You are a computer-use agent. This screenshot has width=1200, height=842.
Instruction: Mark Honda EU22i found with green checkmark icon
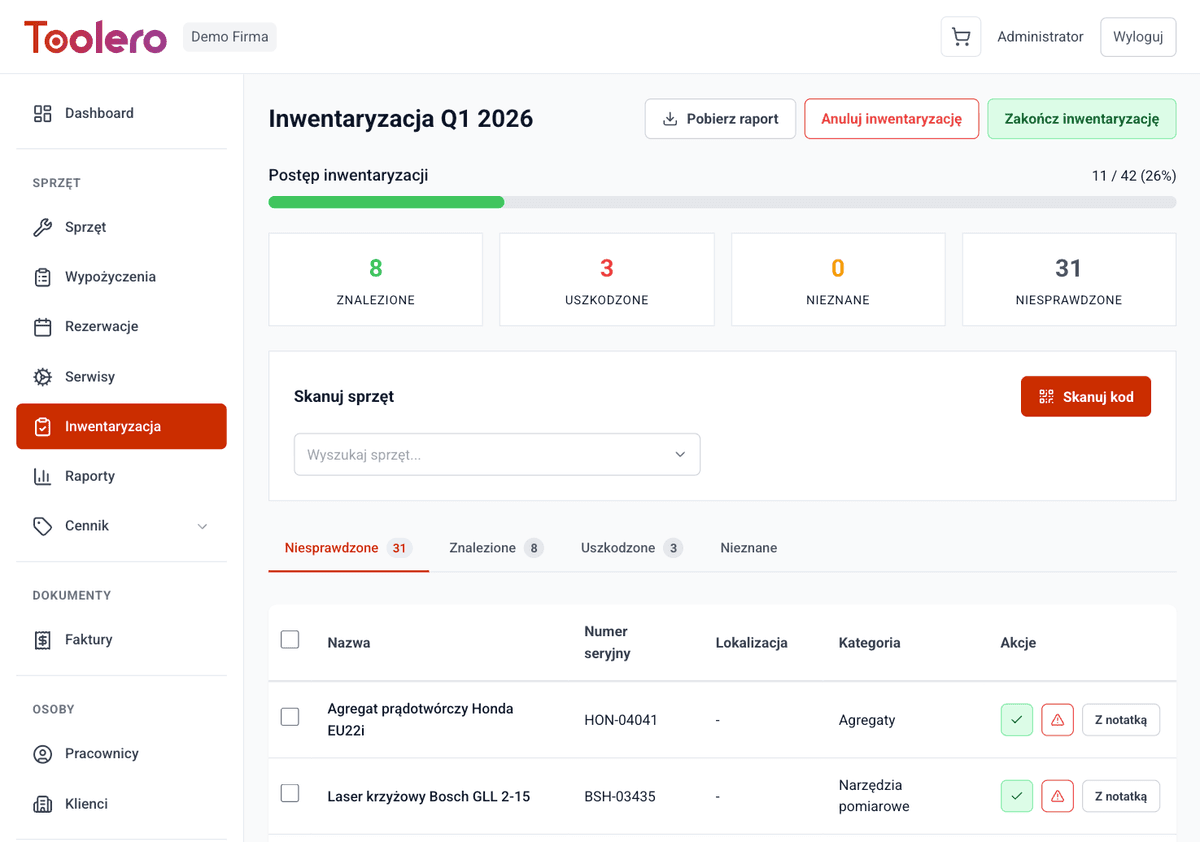coord(1016,719)
